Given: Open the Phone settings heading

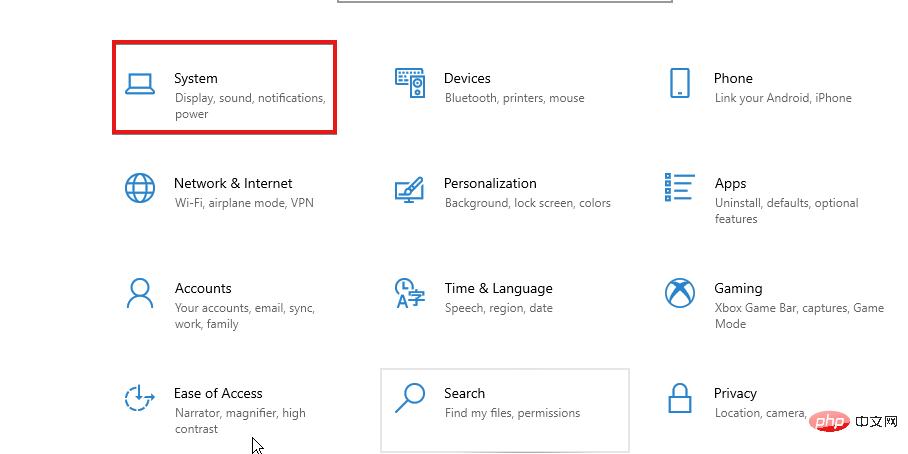Looking at the screenshot, I should (733, 78).
